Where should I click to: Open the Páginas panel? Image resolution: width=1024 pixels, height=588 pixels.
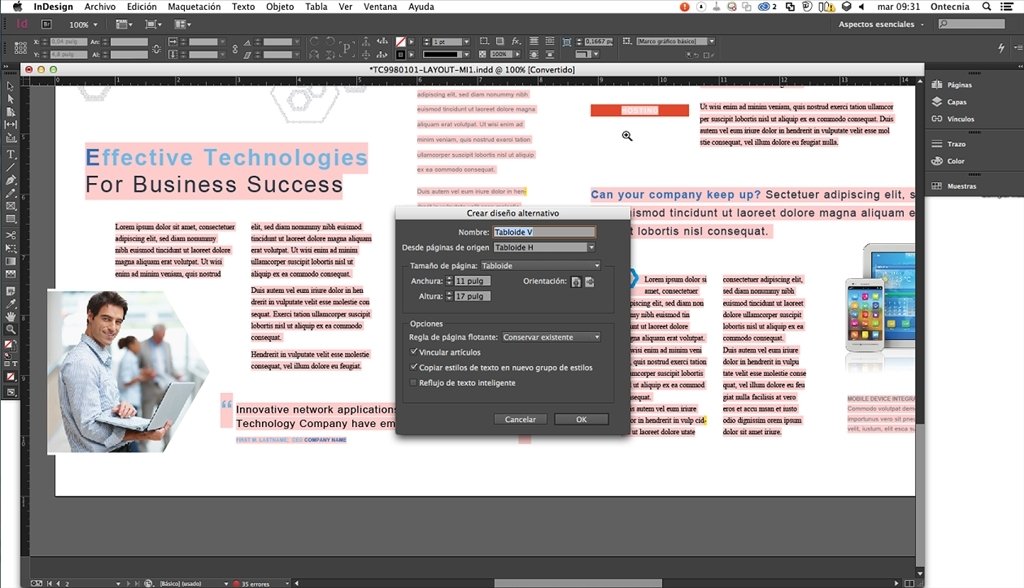[953, 85]
